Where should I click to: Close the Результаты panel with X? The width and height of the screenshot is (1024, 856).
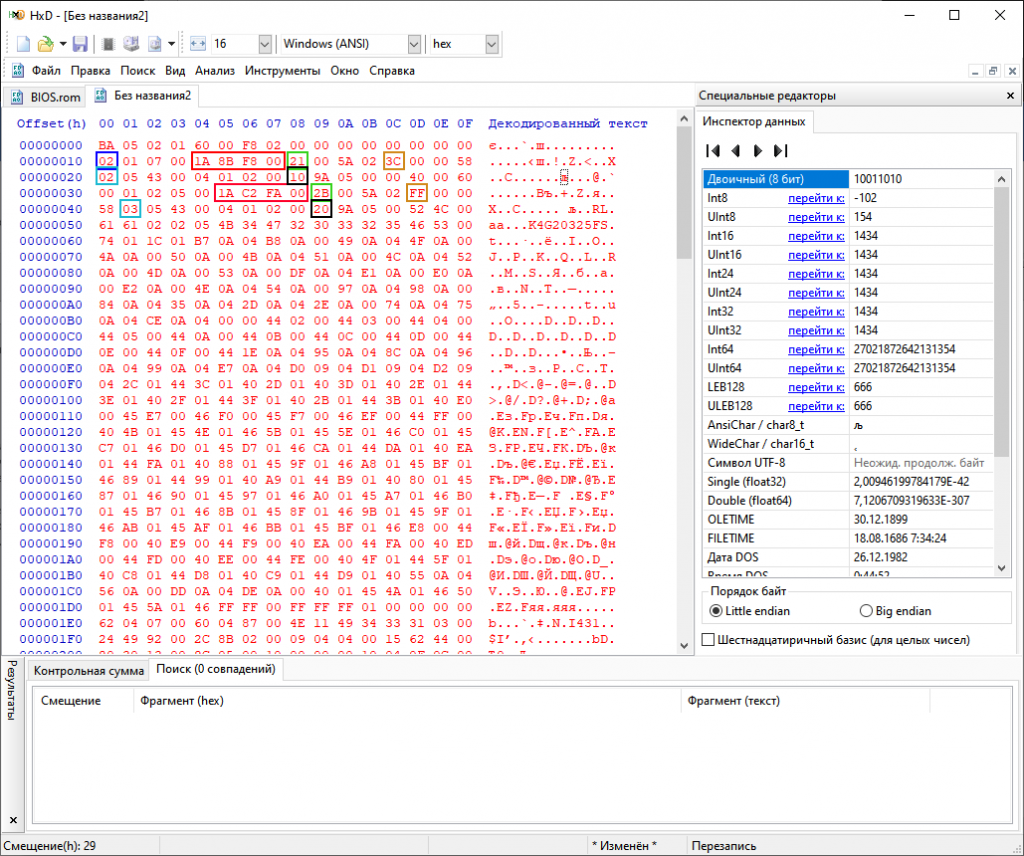pos(13,819)
